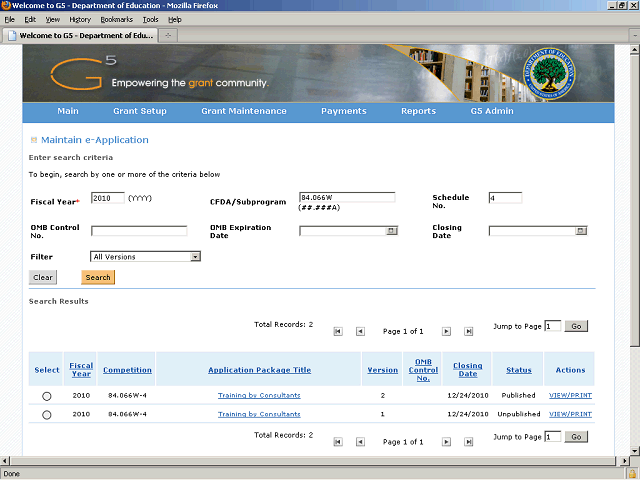Open the View menu
This screenshot has height=480, width=640.
pos(52,20)
